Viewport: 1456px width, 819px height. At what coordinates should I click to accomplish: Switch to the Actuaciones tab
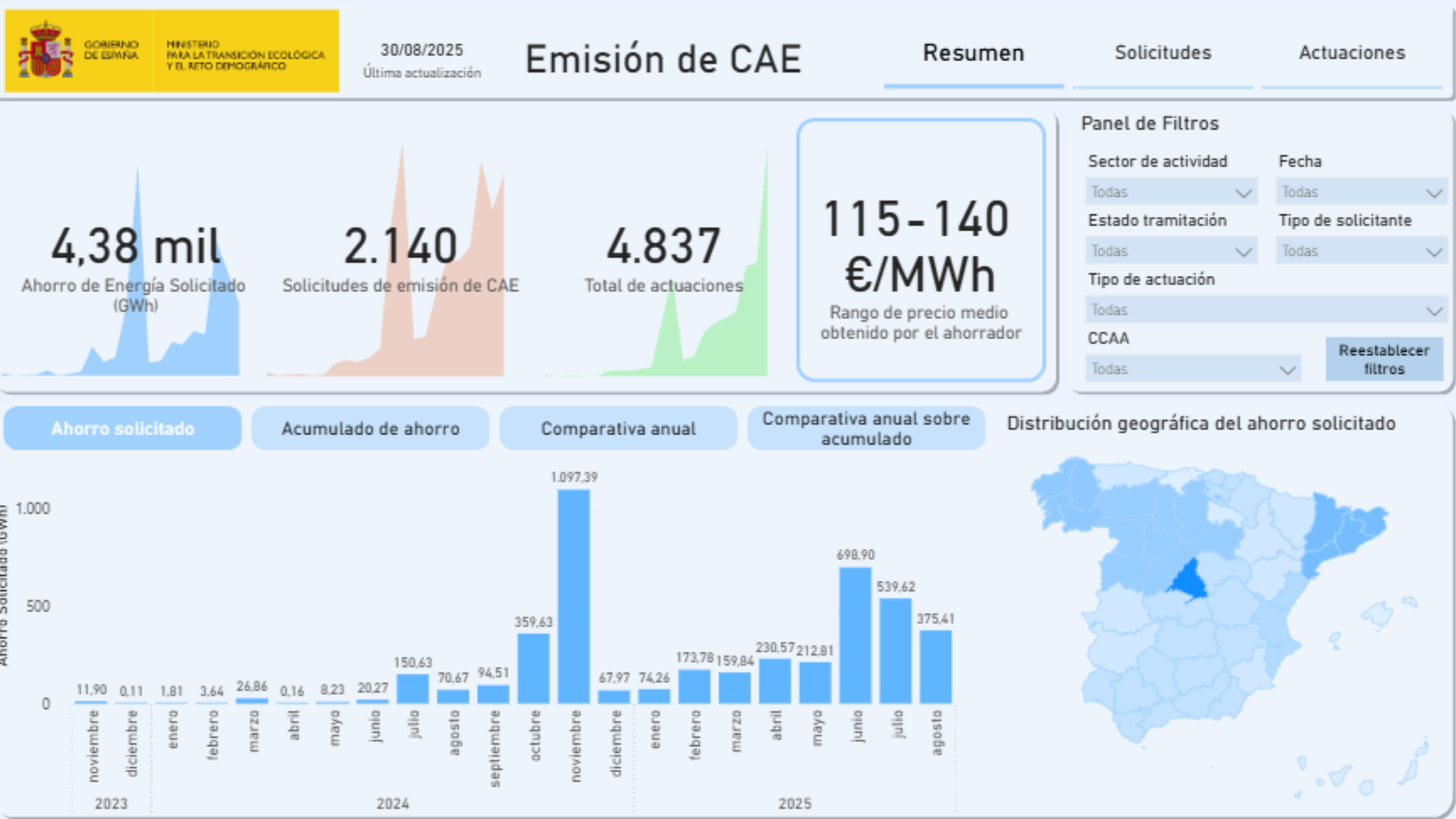coord(1352,53)
